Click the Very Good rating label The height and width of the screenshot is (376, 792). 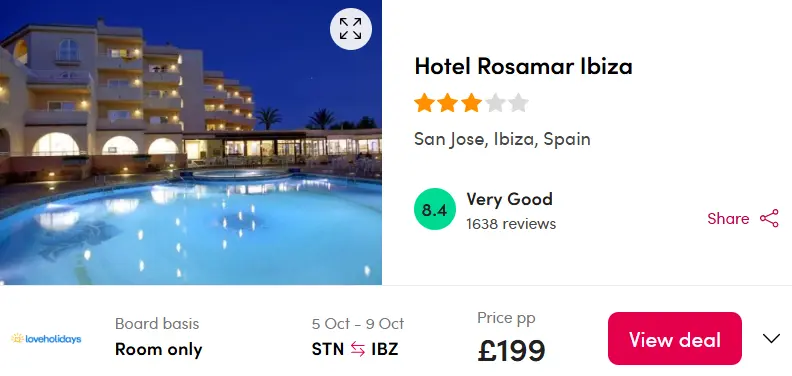tap(509, 199)
